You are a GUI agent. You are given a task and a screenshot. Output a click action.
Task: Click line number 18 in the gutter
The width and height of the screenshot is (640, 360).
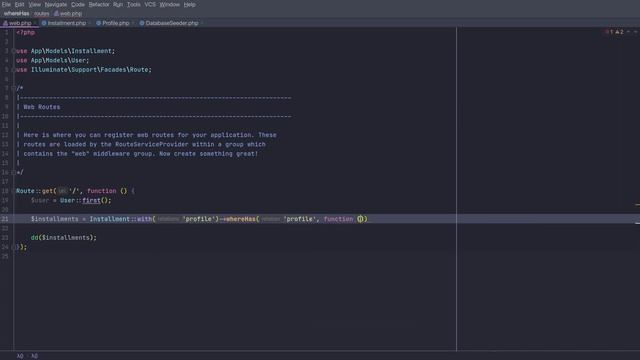pyautogui.click(x=5, y=191)
